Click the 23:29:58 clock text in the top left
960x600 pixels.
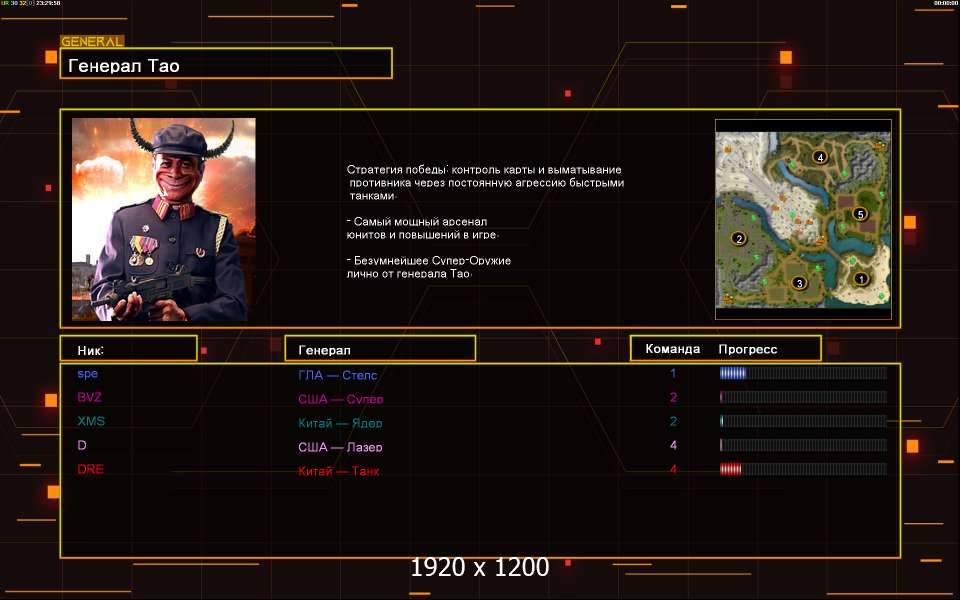[48, 3]
